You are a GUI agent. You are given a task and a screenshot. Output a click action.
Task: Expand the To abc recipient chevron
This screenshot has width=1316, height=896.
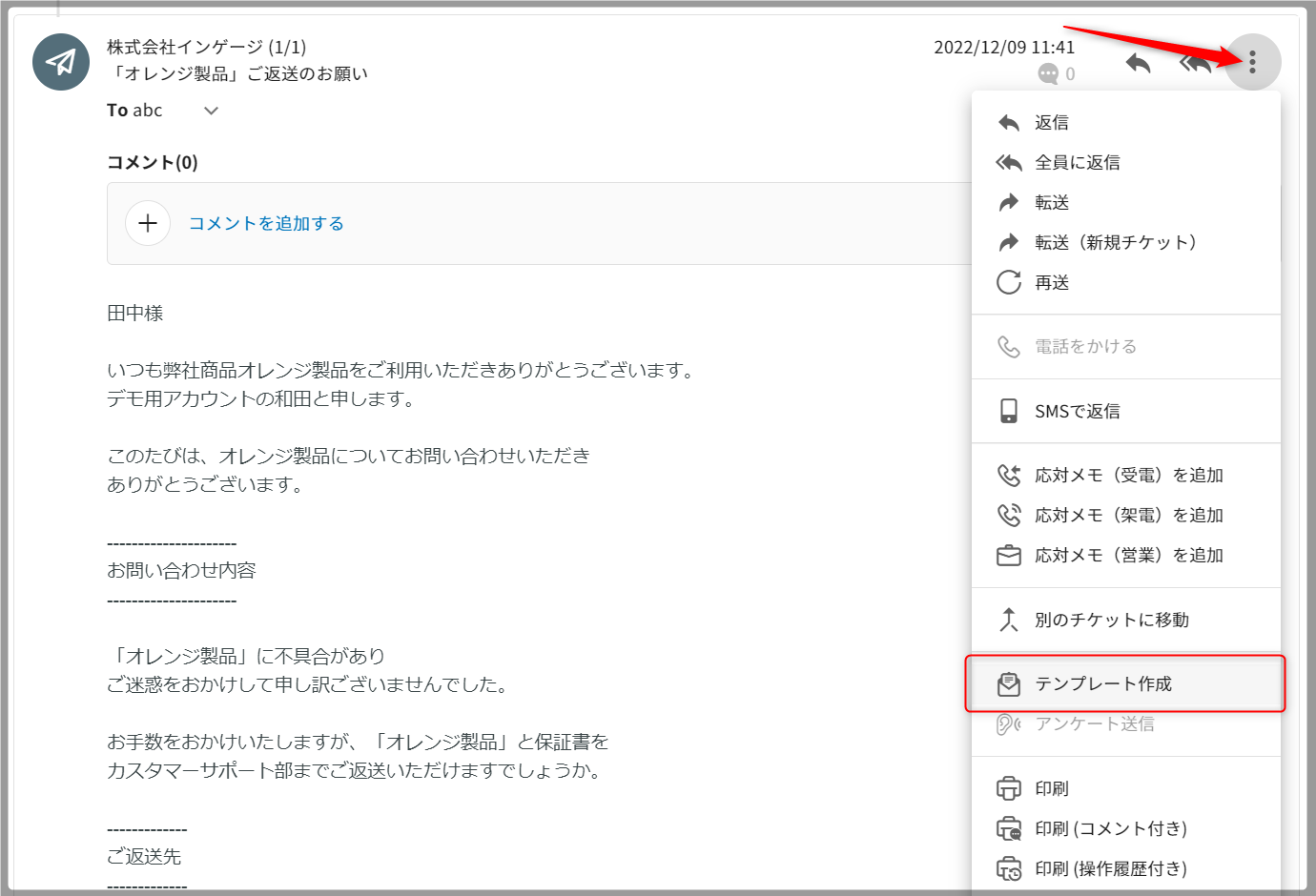[x=212, y=111]
